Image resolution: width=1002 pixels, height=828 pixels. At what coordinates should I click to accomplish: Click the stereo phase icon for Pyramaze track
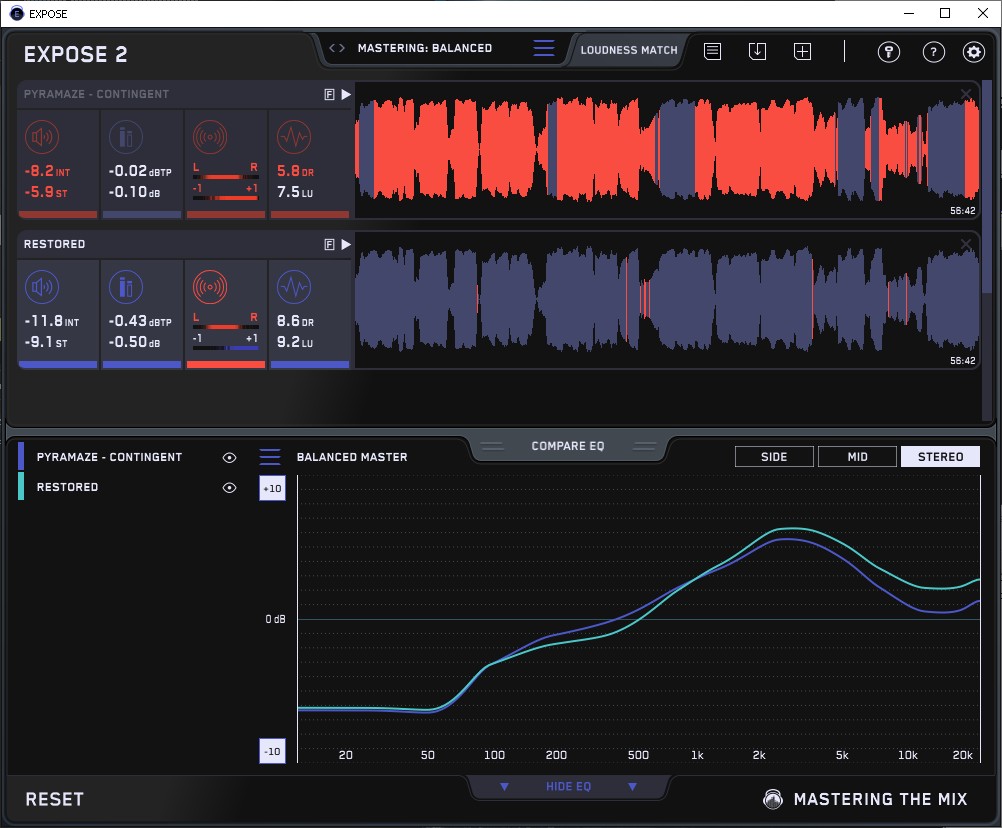[x=209, y=137]
